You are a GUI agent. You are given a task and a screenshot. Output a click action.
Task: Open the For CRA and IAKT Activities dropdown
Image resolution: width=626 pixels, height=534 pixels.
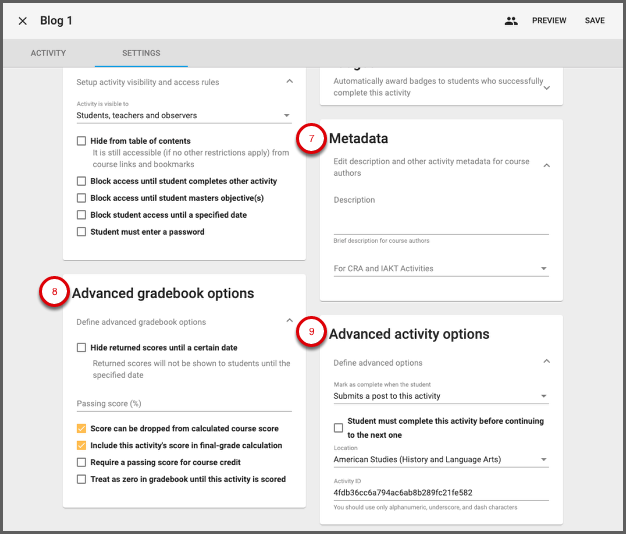point(441,268)
